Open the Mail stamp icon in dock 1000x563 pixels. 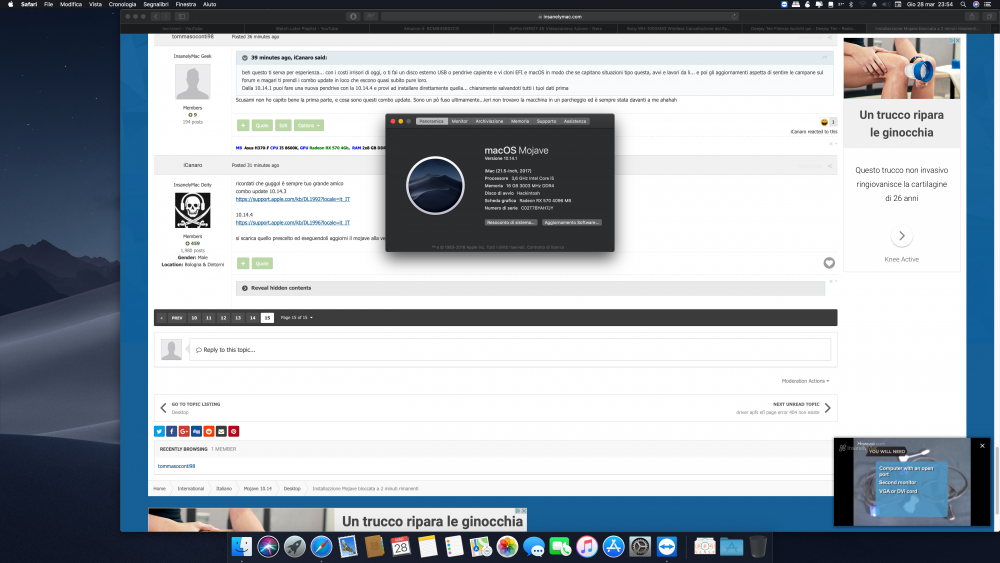click(x=348, y=546)
